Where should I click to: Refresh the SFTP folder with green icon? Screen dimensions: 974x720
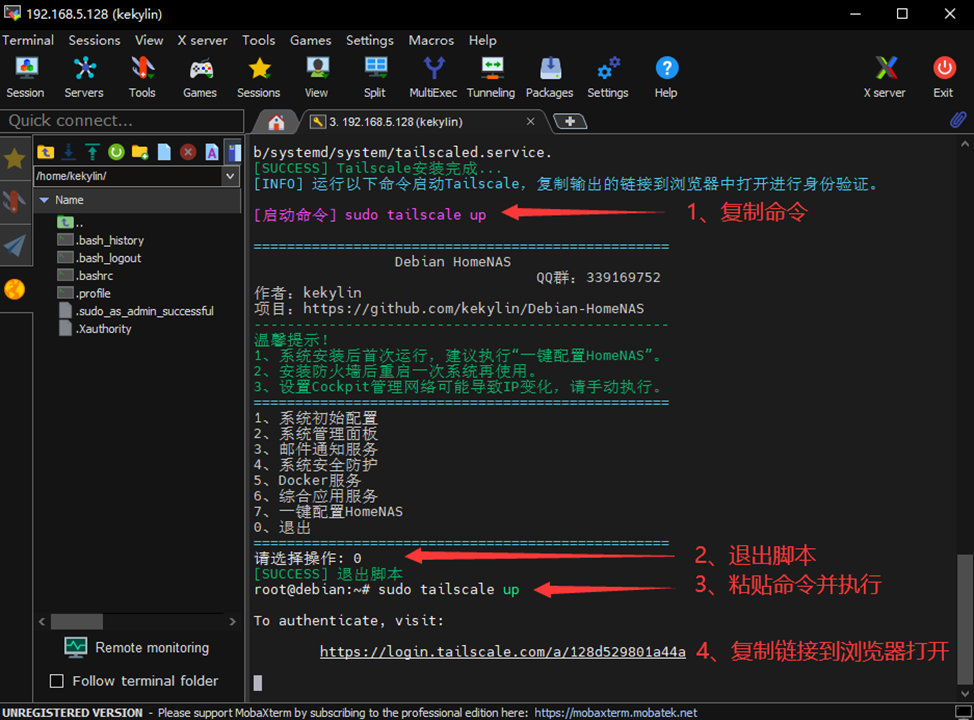[116, 152]
